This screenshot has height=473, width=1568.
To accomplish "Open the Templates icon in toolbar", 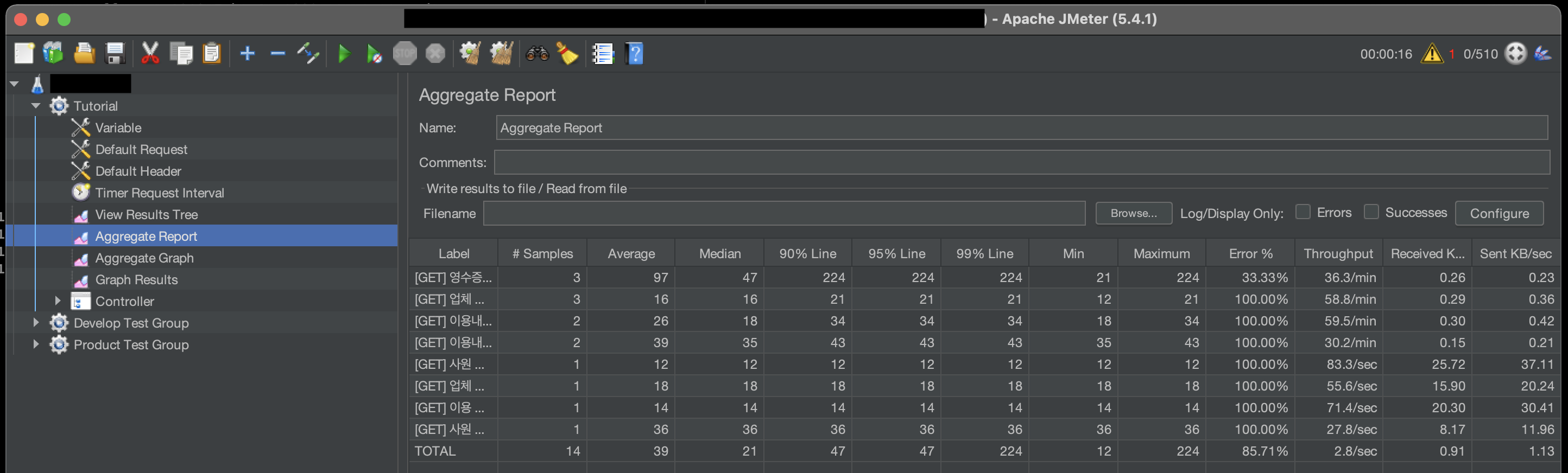I will [54, 54].
